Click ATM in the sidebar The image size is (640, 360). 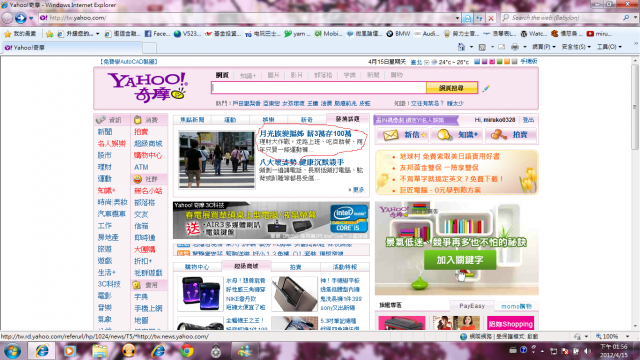tap(141, 167)
